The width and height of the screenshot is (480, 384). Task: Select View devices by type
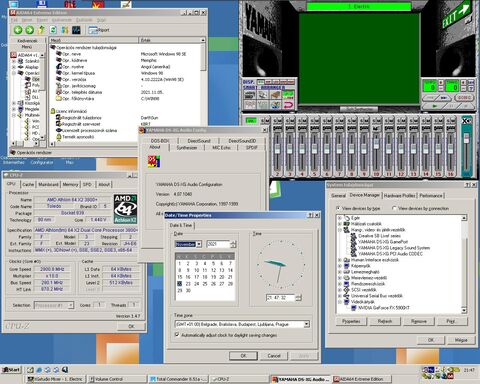[338, 208]
